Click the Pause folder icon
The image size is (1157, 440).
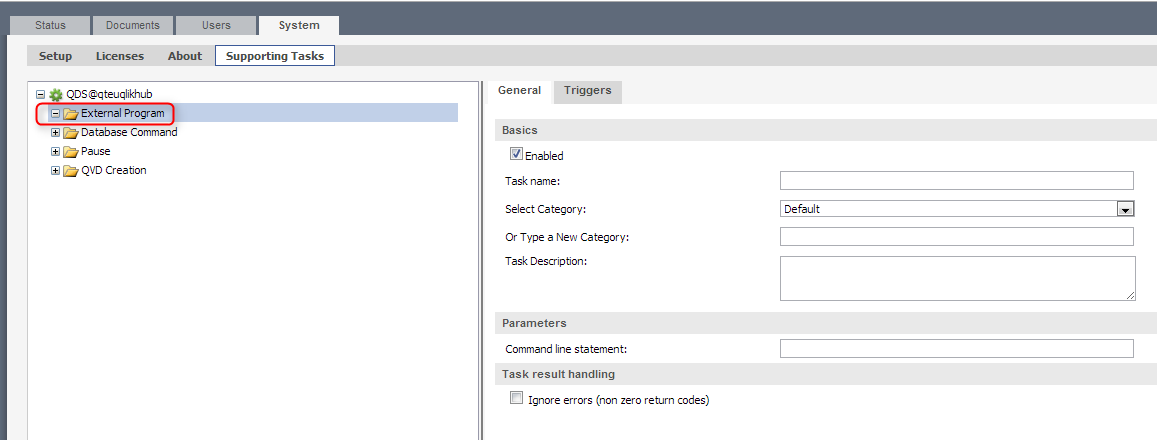coord(71,152)
